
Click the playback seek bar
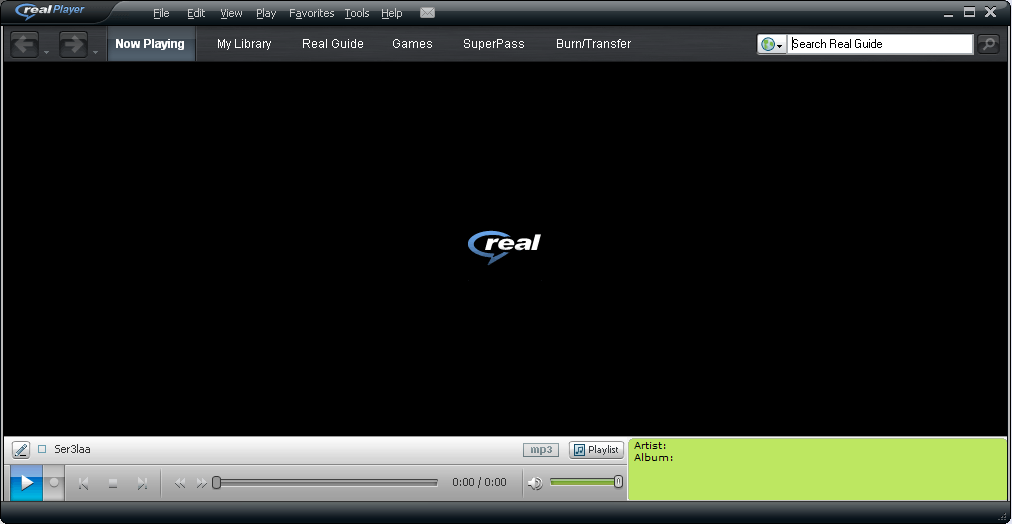(326, 483)
